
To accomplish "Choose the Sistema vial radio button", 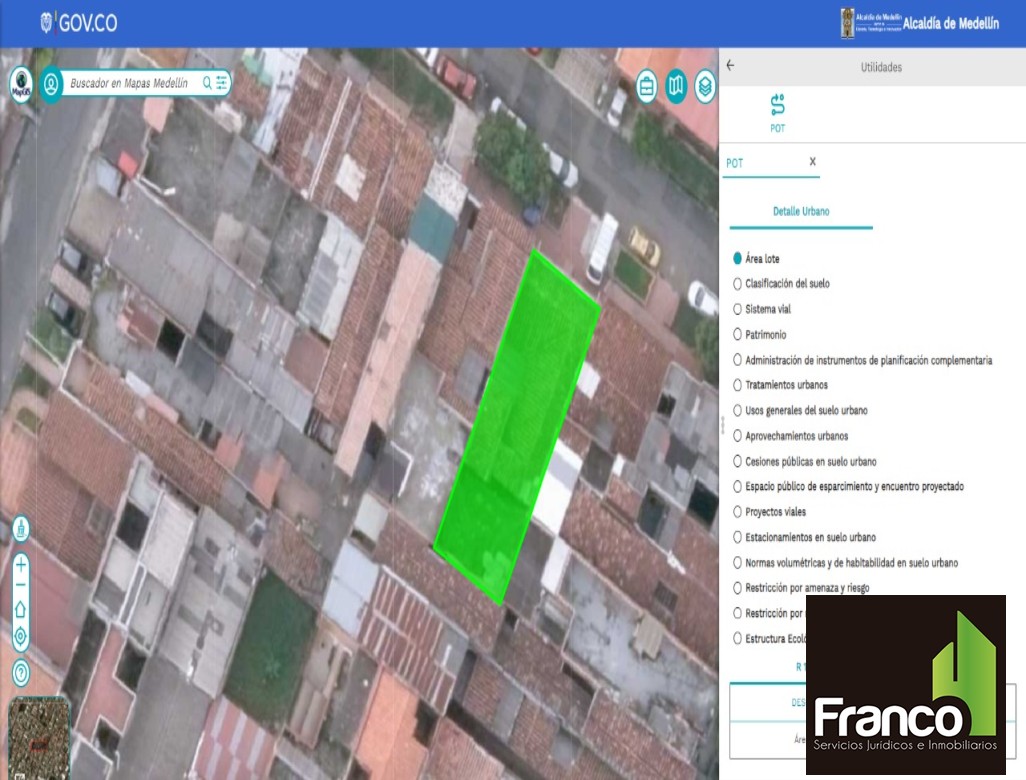I will pyautogui.click(x=738, y=310).
